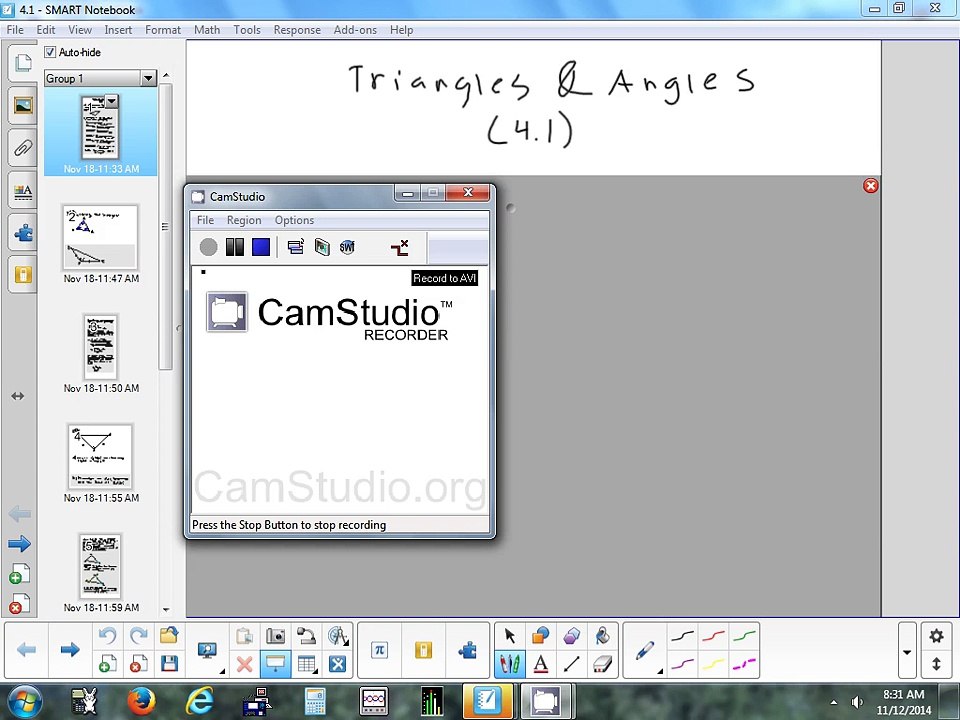Click the red X Delete icon in toolbar
The width and height of the screenshot is (960, 720).
(244, 664)
